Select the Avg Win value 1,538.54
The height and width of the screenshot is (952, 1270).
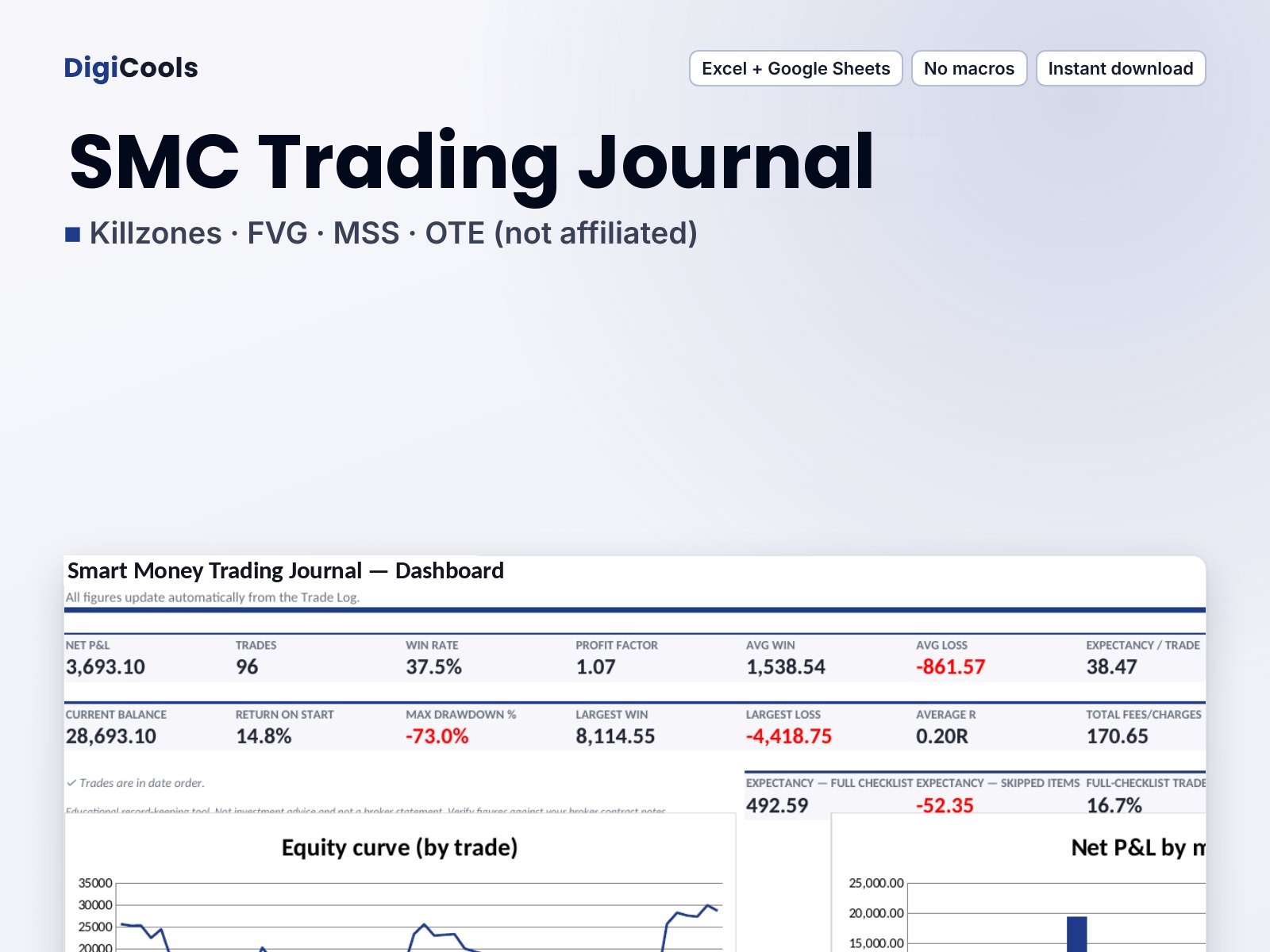[x=786, y=667]
